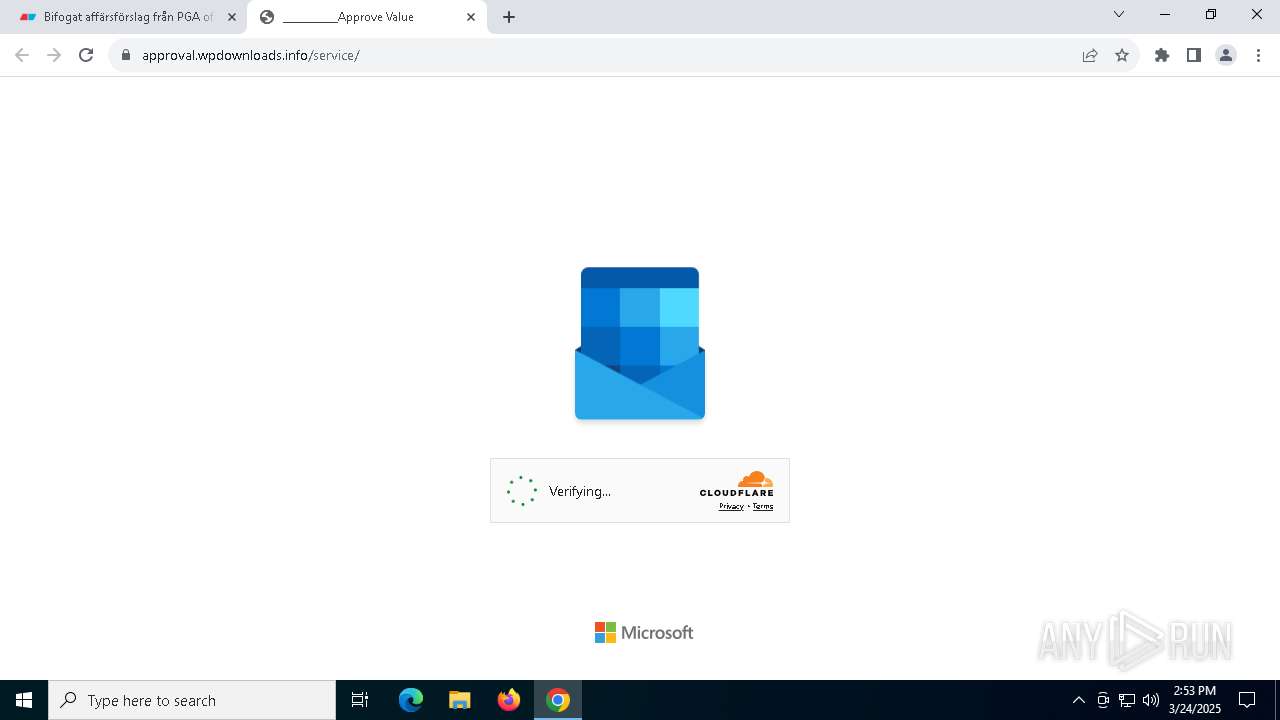The height and width of the screenshot is (720, 1280).
Task: Switch to the Bifogat affärsförslag tab
Action: click(x=125, y=17)
